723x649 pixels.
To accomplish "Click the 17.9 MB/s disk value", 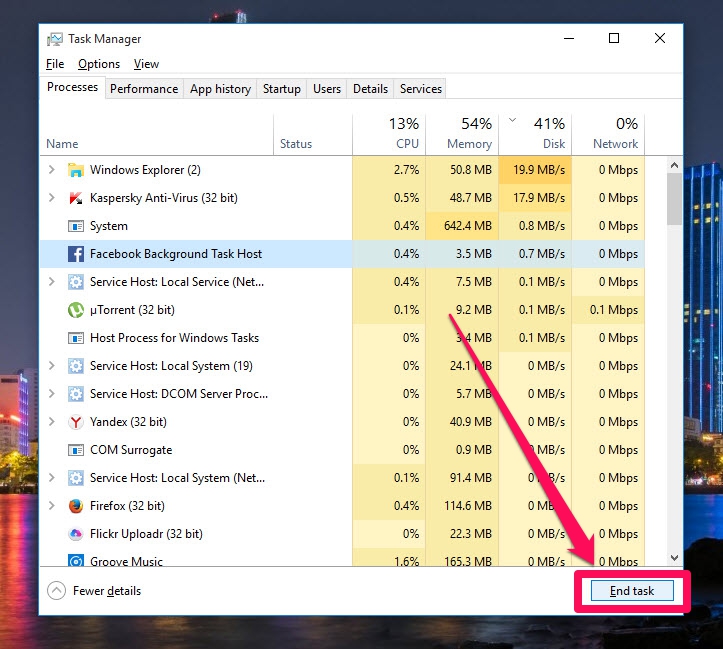I will click(x=539, y=198).
